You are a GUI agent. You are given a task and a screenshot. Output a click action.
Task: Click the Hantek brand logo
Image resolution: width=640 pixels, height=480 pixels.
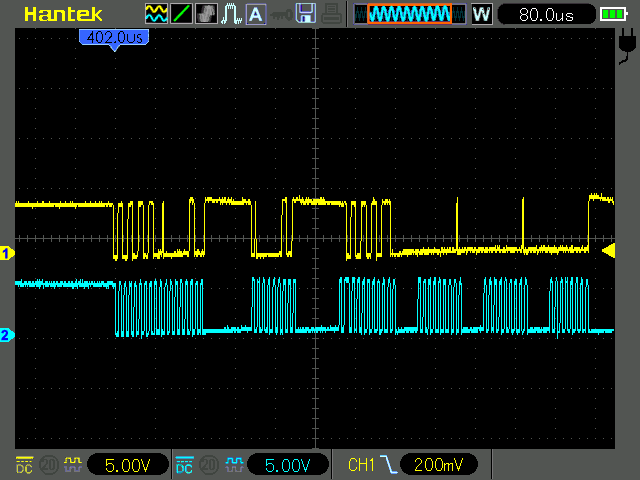(63, 15)
